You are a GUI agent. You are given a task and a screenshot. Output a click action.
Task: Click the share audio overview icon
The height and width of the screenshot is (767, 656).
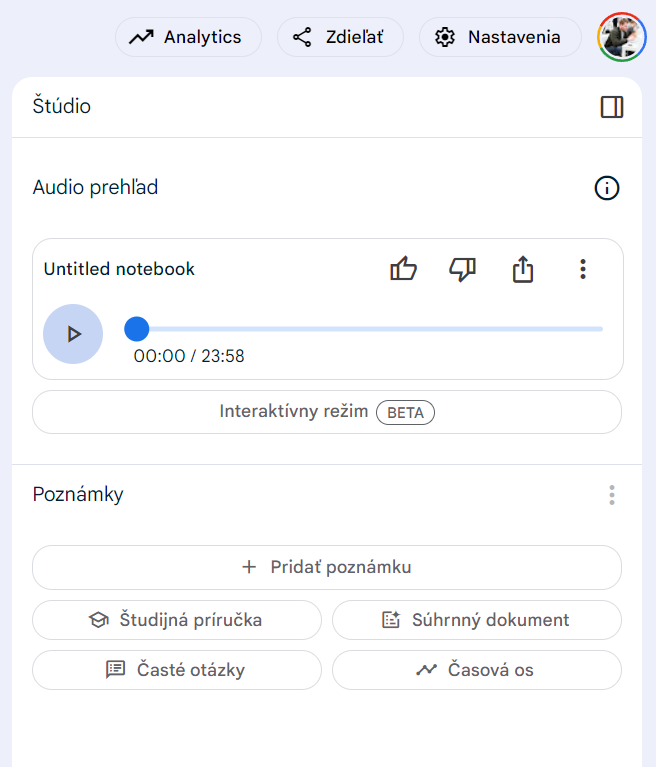tap(523, 269)
